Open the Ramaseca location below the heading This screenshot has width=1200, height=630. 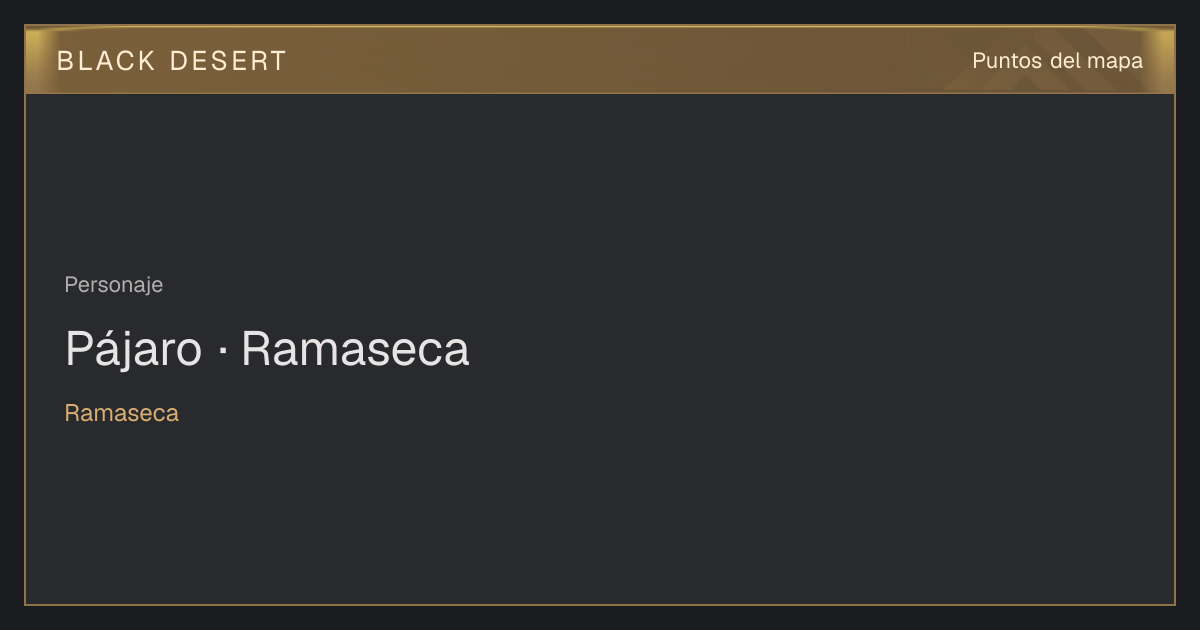click(122, 413)
